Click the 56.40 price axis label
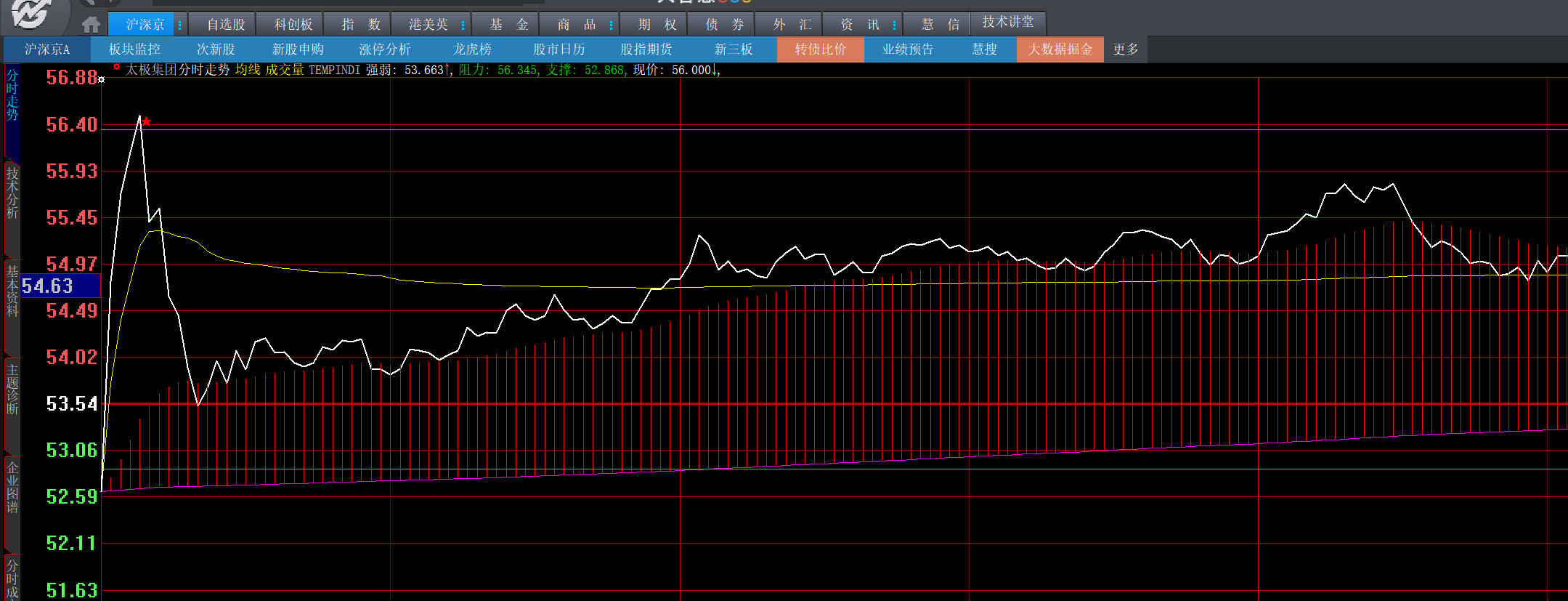 [72, 124]
